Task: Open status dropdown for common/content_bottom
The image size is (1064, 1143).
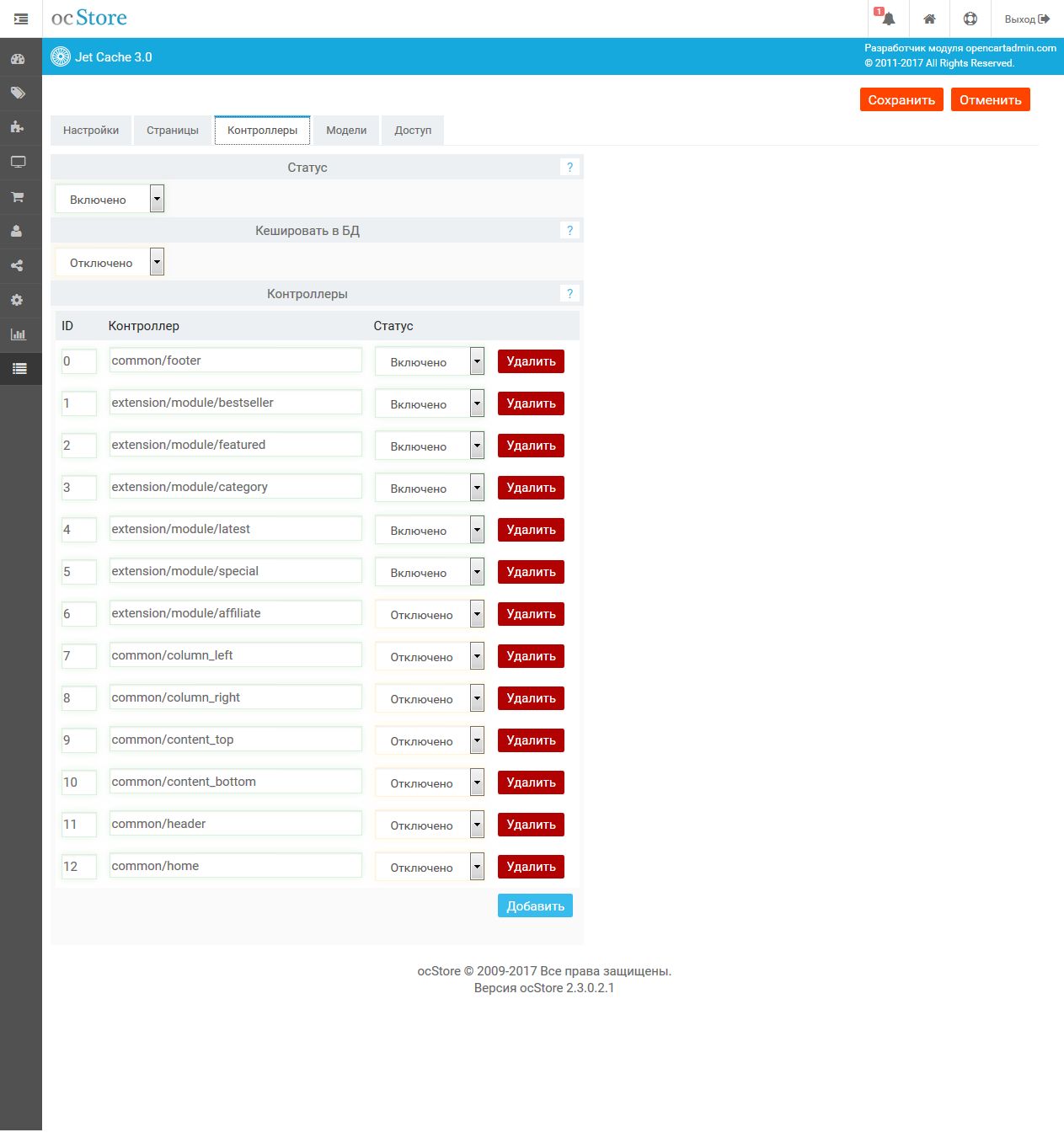Action: pos(430,782)
